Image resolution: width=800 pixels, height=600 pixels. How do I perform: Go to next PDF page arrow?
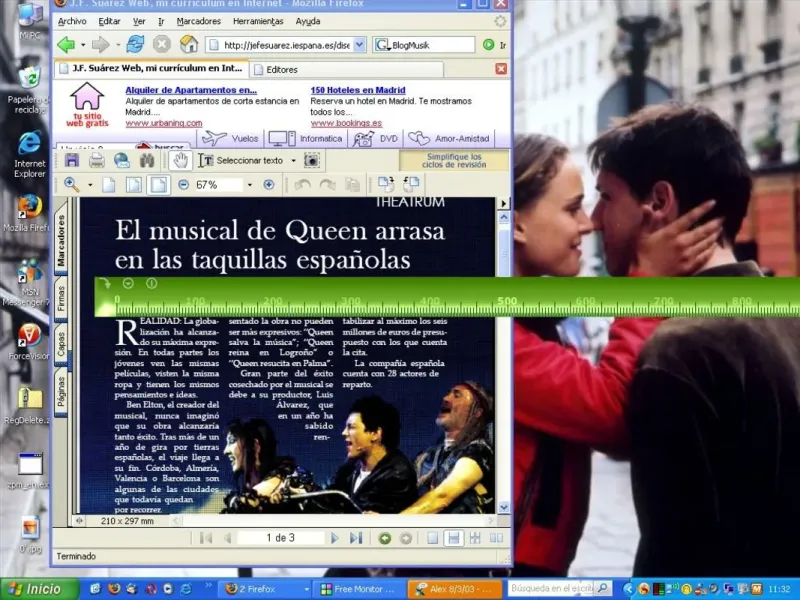point(335,538)
